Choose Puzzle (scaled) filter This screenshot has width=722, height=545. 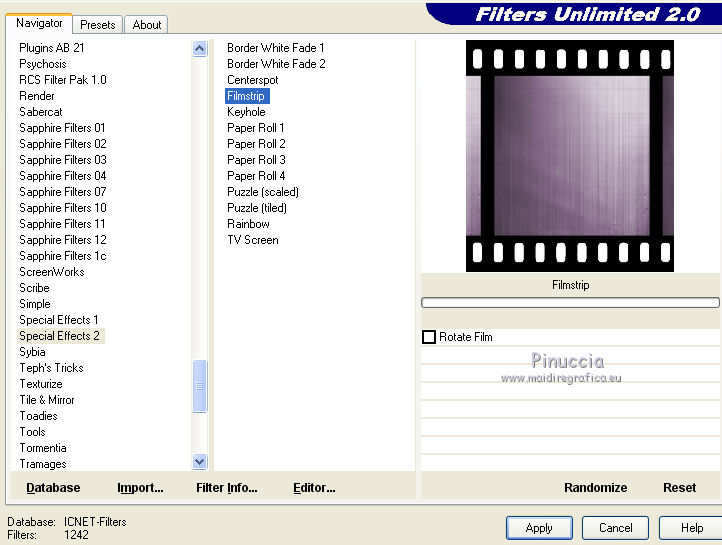(263, 192)
